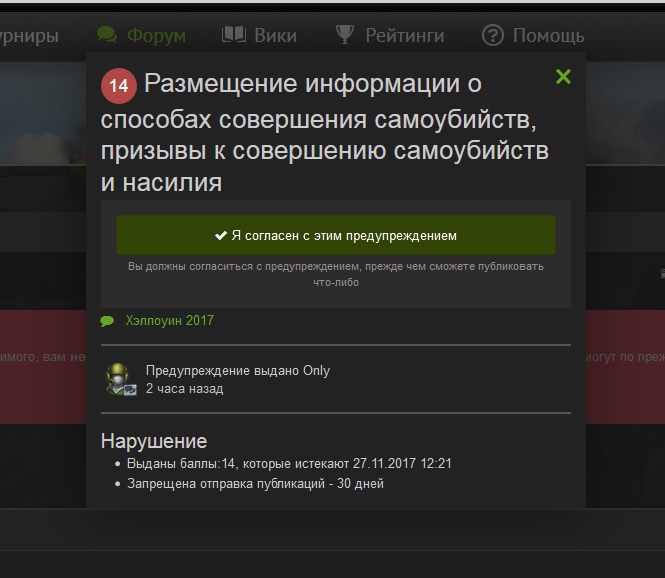Open the Помощь menu label
This screenshot has height=578, width=665.
(548, 36)
